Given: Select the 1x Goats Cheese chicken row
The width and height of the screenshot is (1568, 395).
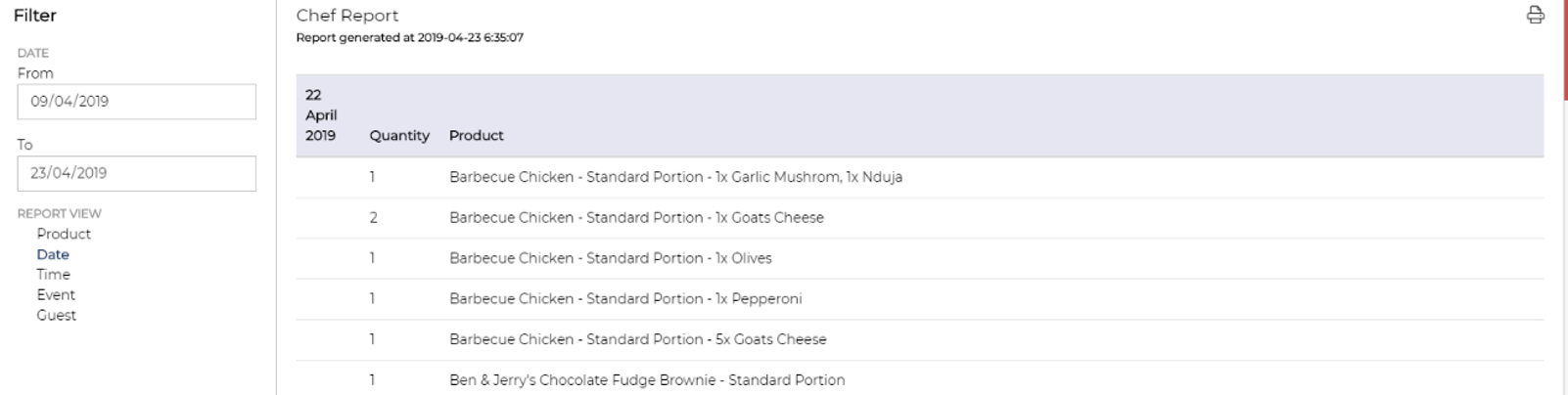Looking at the screenshot, I should click(x=920, y=218).
